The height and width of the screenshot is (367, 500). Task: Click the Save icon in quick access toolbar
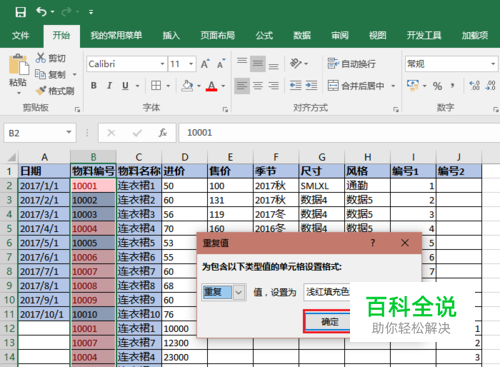click(20, 12)
